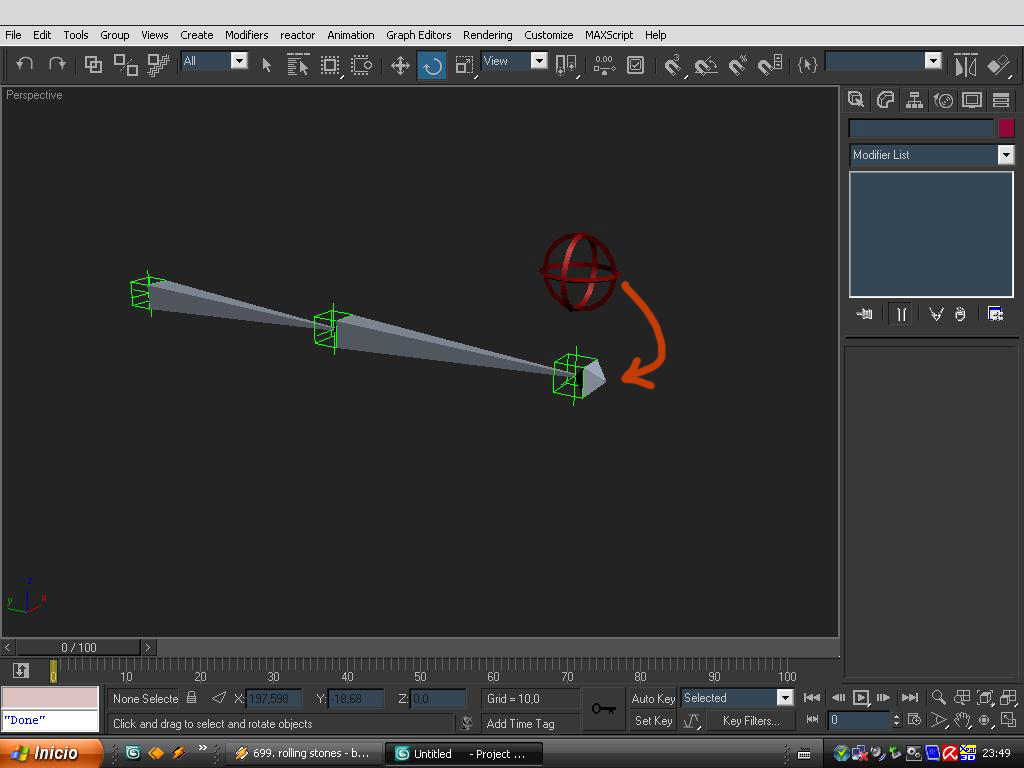Click the 0 / 100 time slider
The width and height of the screenshot is (1024, 768).
click(x=78, y=647)
